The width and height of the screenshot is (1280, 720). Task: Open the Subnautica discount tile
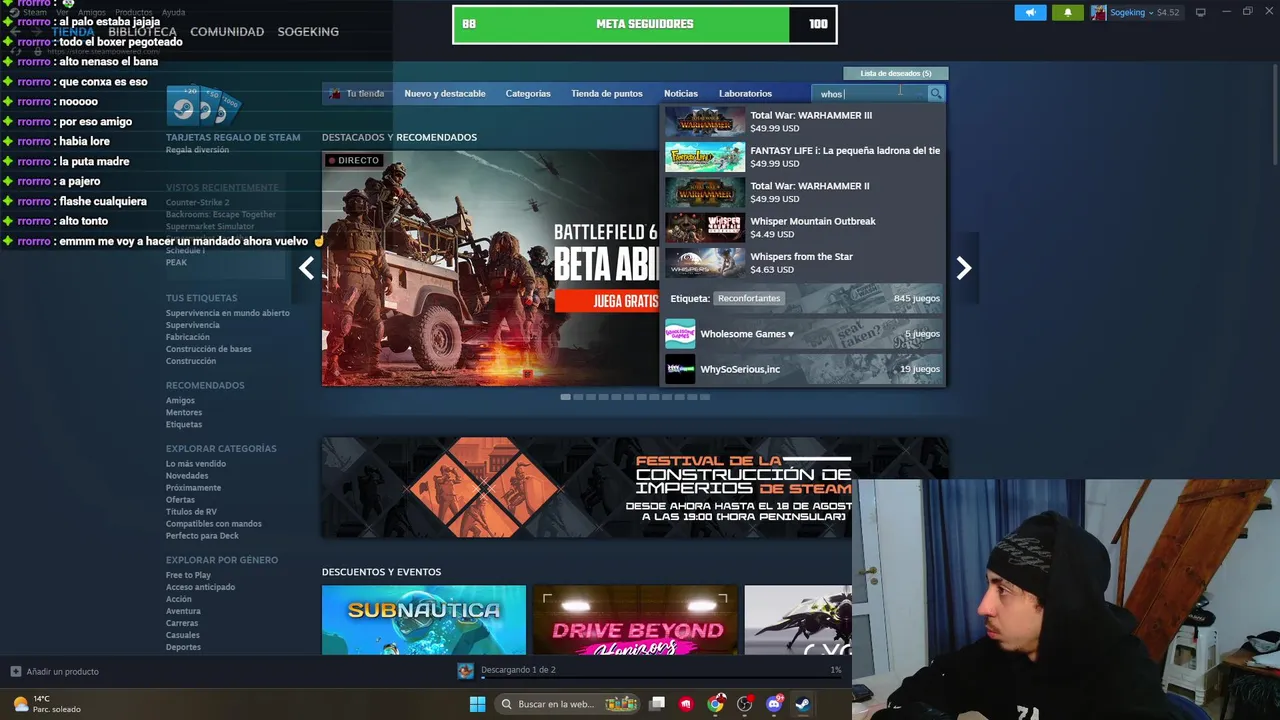click(x=424, y=620)
